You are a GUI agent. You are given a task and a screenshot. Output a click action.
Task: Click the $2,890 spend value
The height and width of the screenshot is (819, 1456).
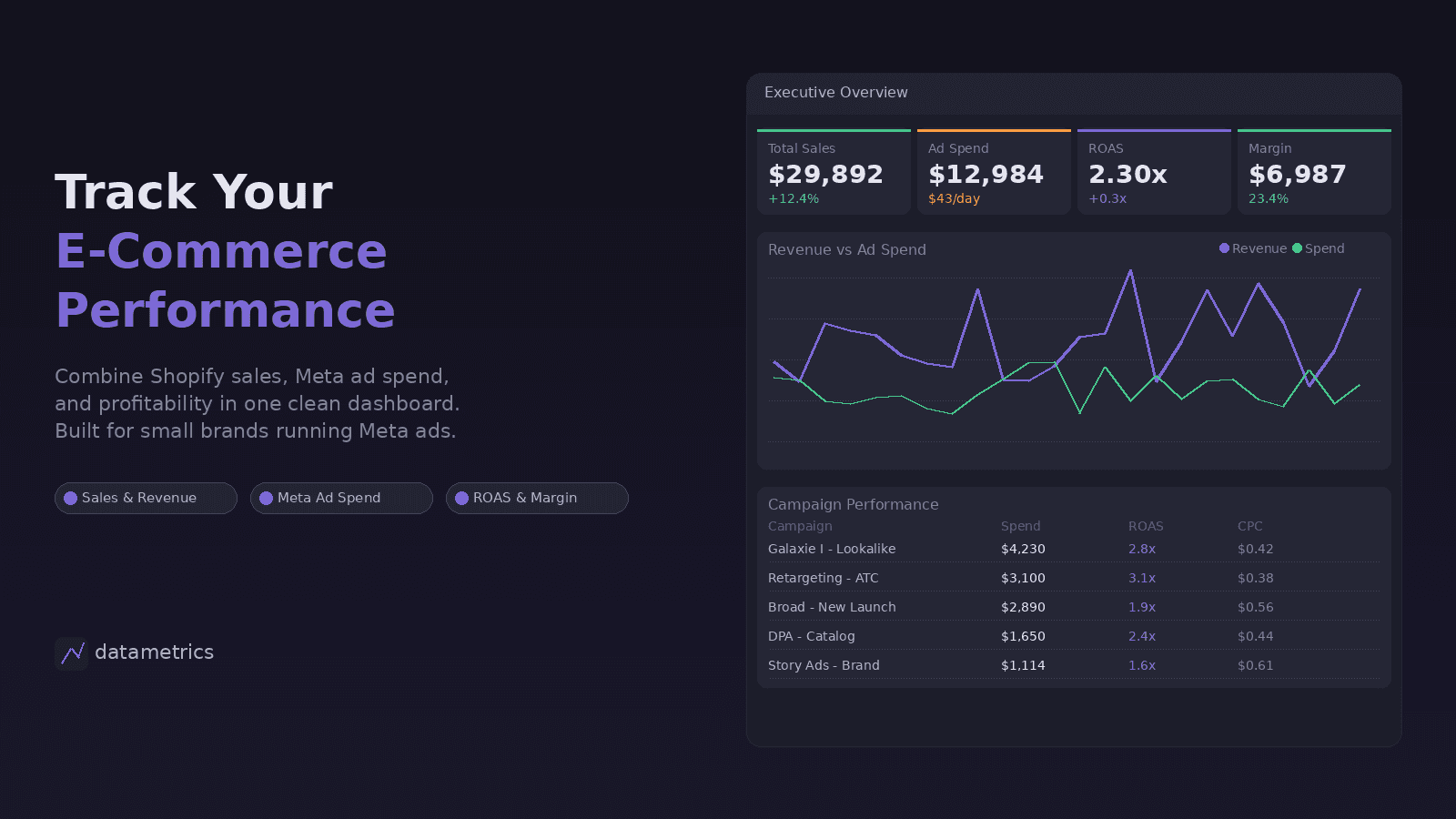click(1023, 607)
